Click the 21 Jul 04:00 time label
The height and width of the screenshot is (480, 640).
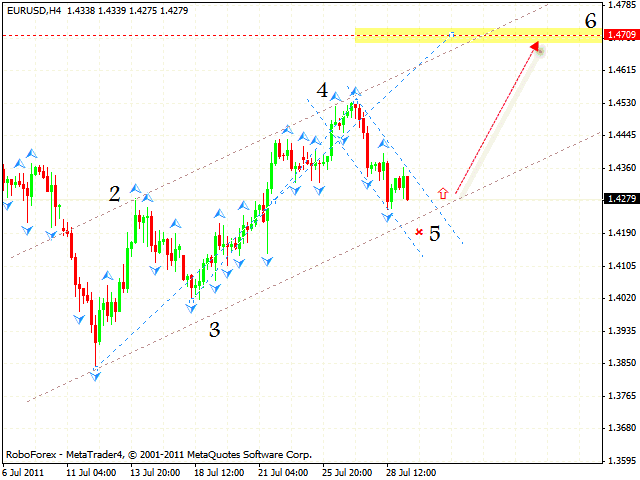[x=283, y=473]
